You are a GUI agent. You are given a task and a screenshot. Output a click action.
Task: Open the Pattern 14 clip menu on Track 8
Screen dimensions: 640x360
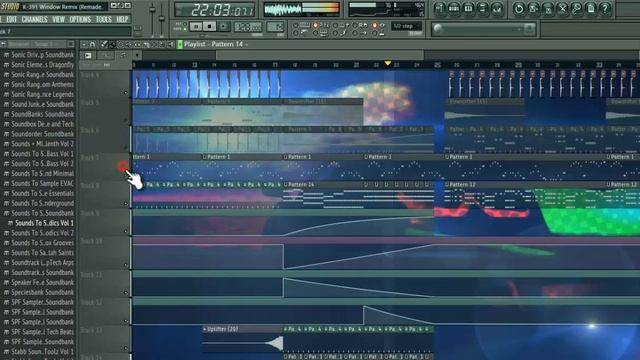(286, 185)
